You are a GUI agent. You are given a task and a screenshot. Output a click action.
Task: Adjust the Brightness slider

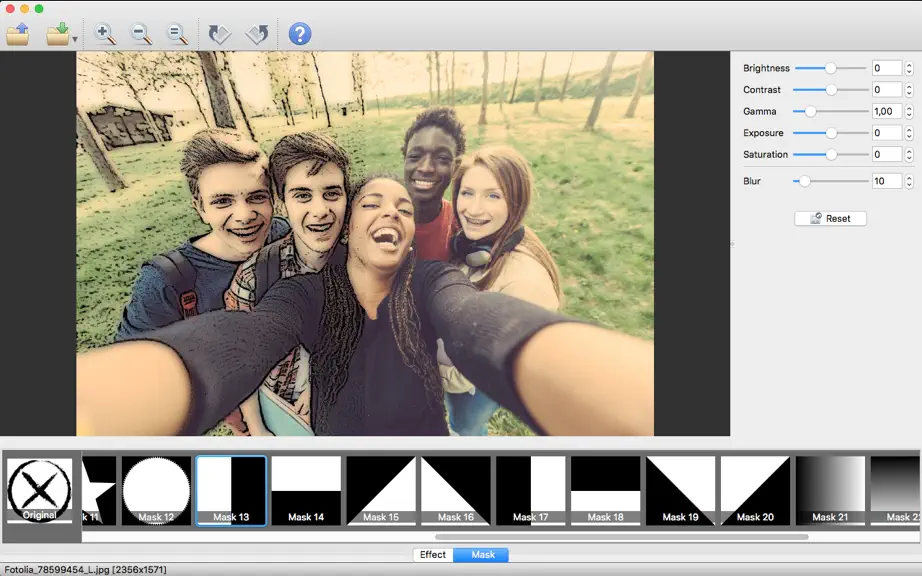click(x=830, y=68)
